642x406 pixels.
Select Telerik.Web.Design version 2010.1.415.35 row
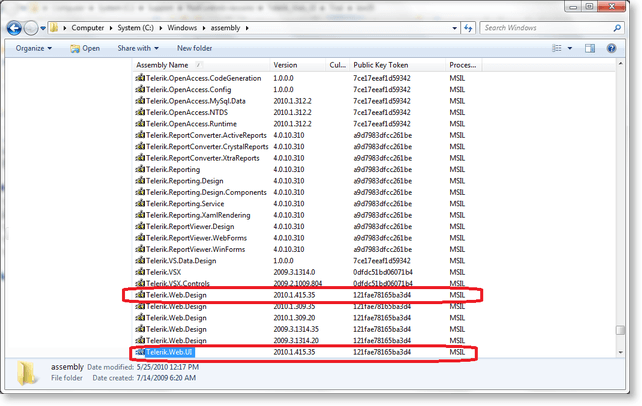pos(302,295)
